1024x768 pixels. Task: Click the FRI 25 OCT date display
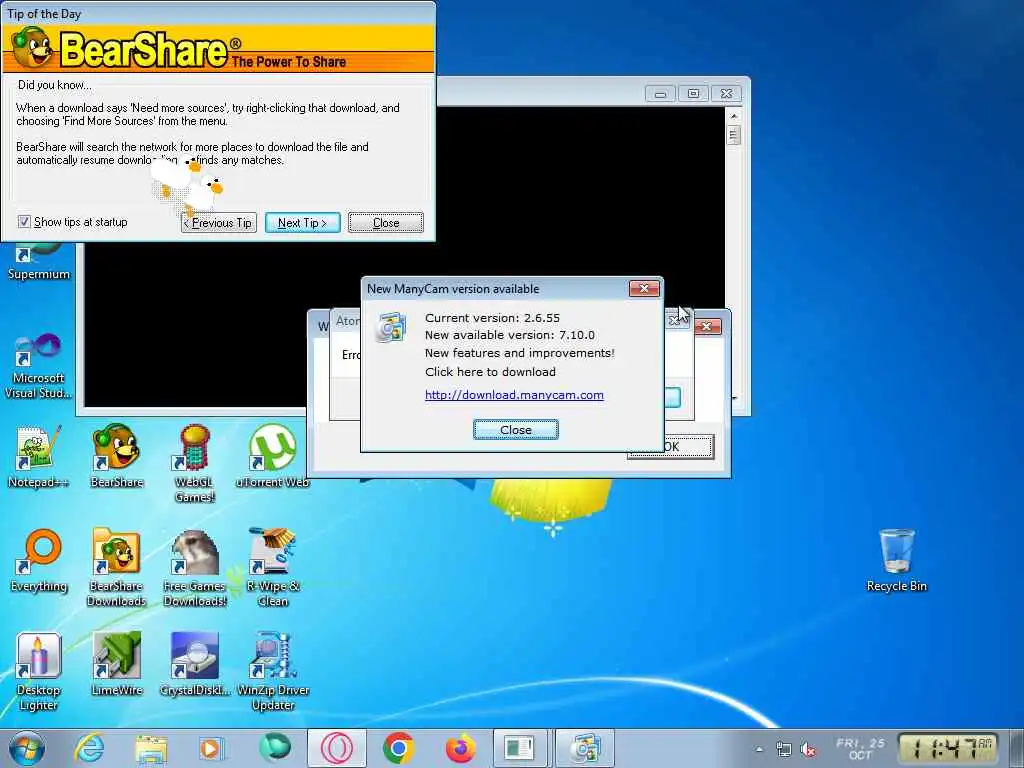(860, 748)
